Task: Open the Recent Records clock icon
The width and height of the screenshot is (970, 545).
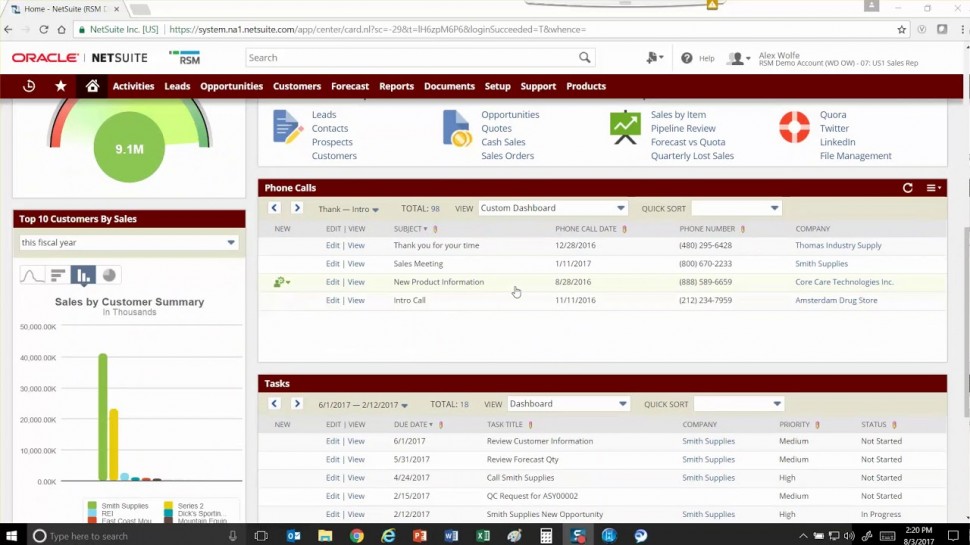Action: click(29, 86)
